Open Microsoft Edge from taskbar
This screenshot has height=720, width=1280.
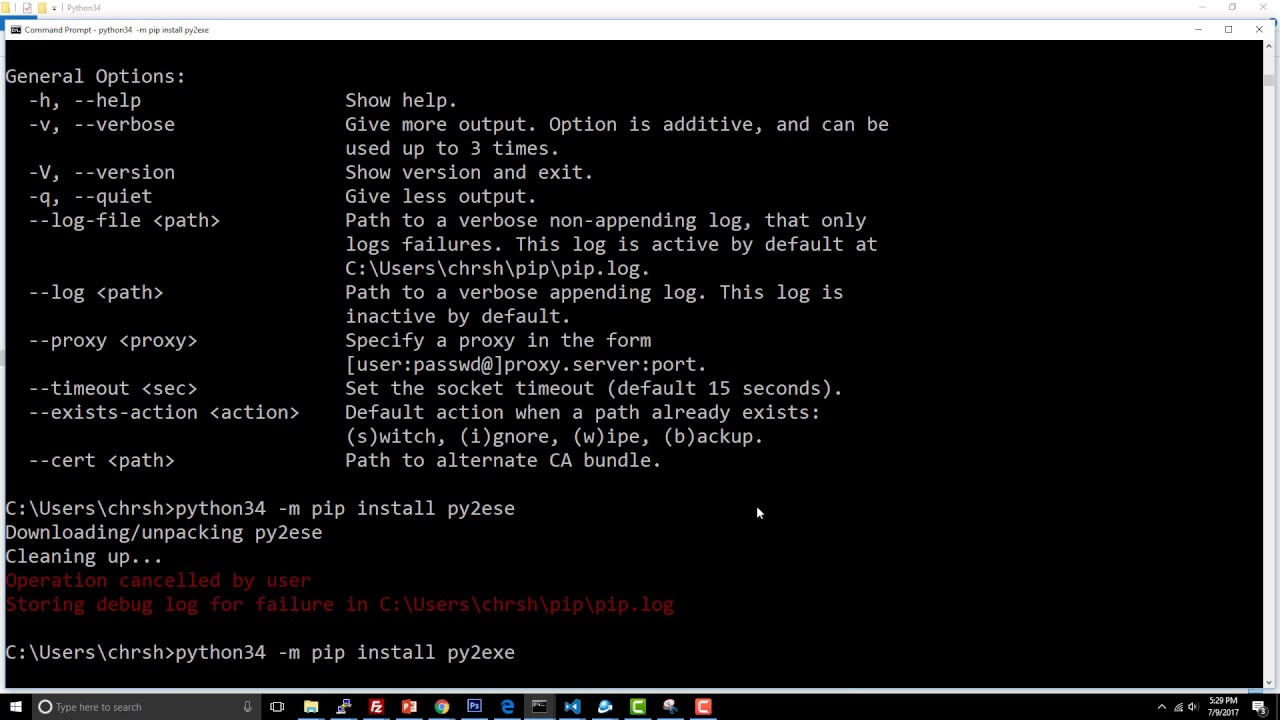click(x=507, y=707)
